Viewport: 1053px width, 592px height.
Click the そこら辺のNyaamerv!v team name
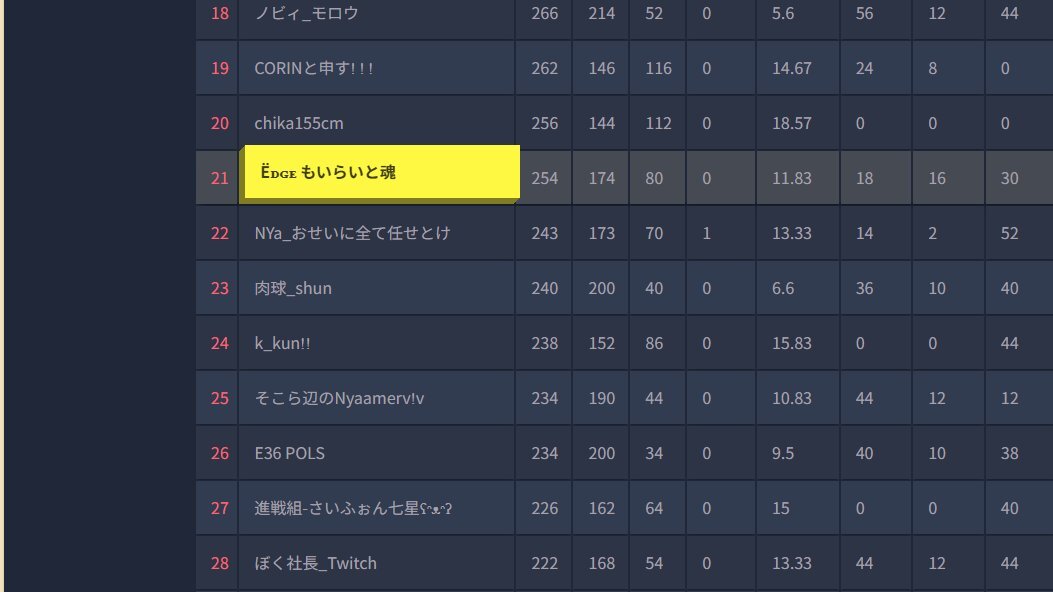[x=339, y=398]
